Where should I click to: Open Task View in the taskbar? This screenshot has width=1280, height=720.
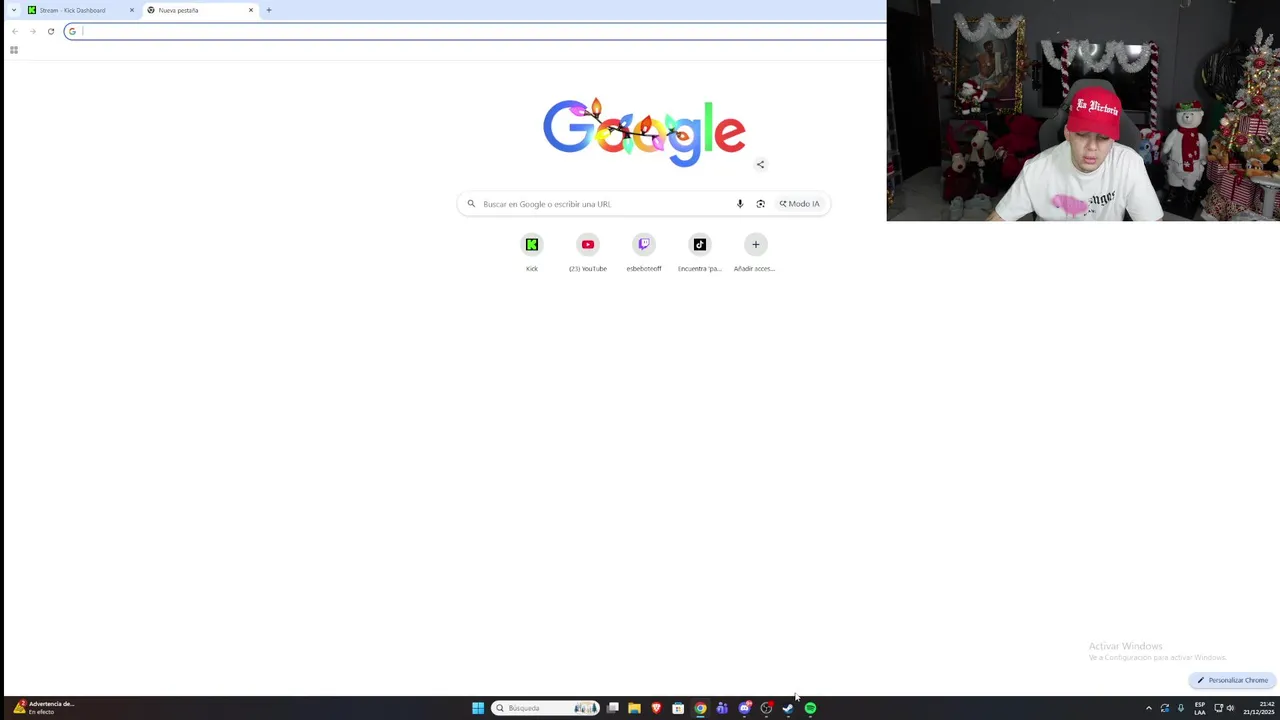click(612, 708)
